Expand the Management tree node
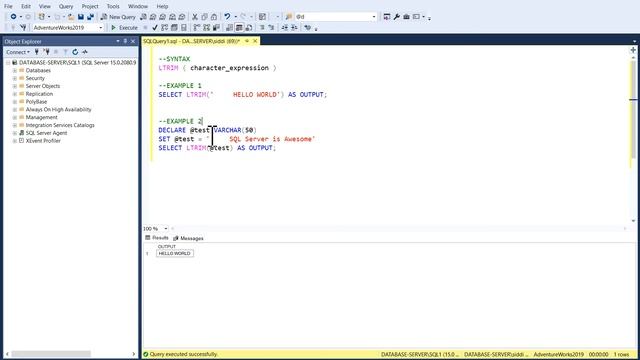This screenshot has height=360, width=640. click(15, 118)
